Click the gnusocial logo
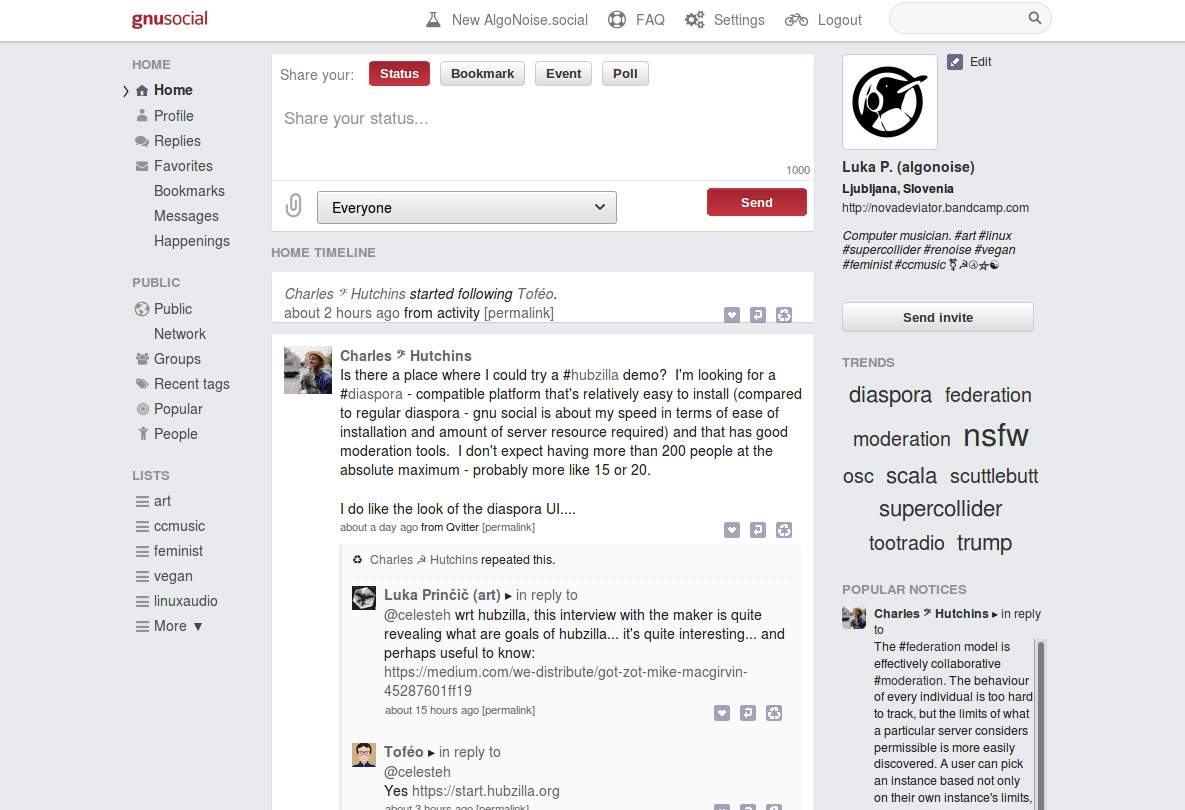 pos(169,19)
